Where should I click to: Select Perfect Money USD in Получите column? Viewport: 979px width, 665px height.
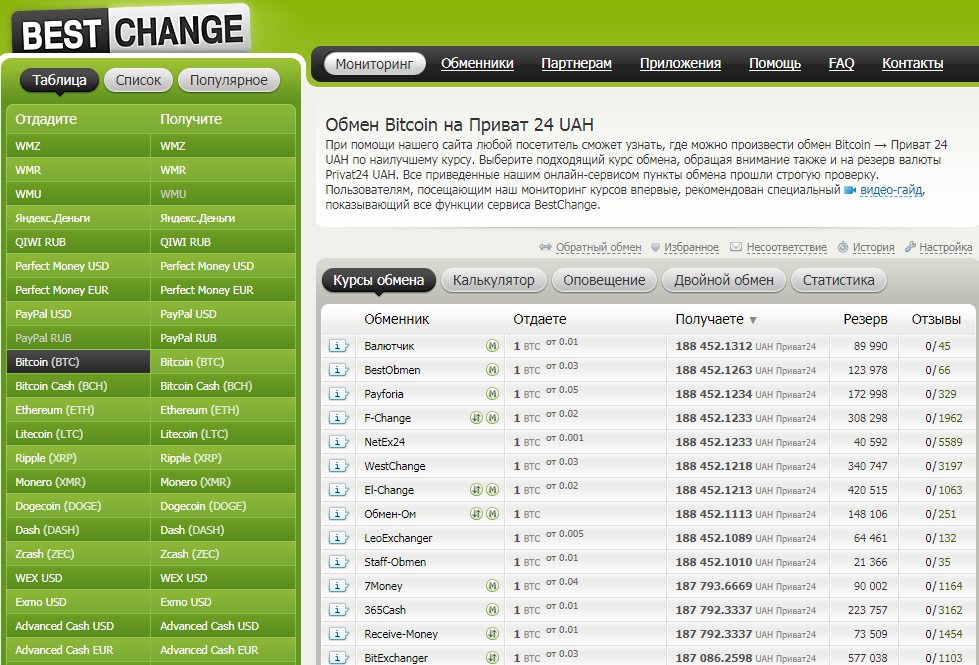pos(223,266)
